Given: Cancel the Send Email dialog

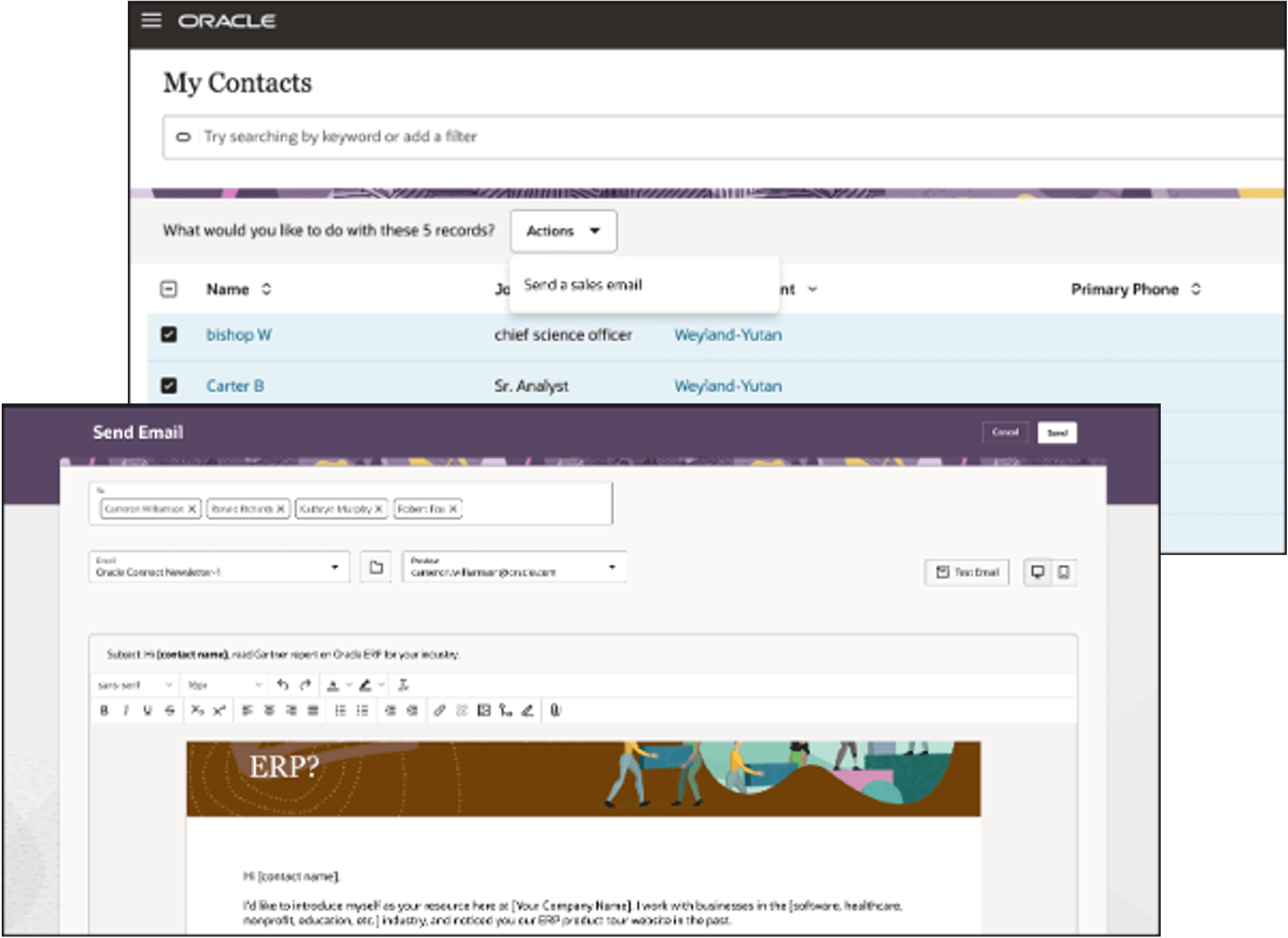Looking at the screenshot, I should pyautogui.click(x=1005, y=433).
